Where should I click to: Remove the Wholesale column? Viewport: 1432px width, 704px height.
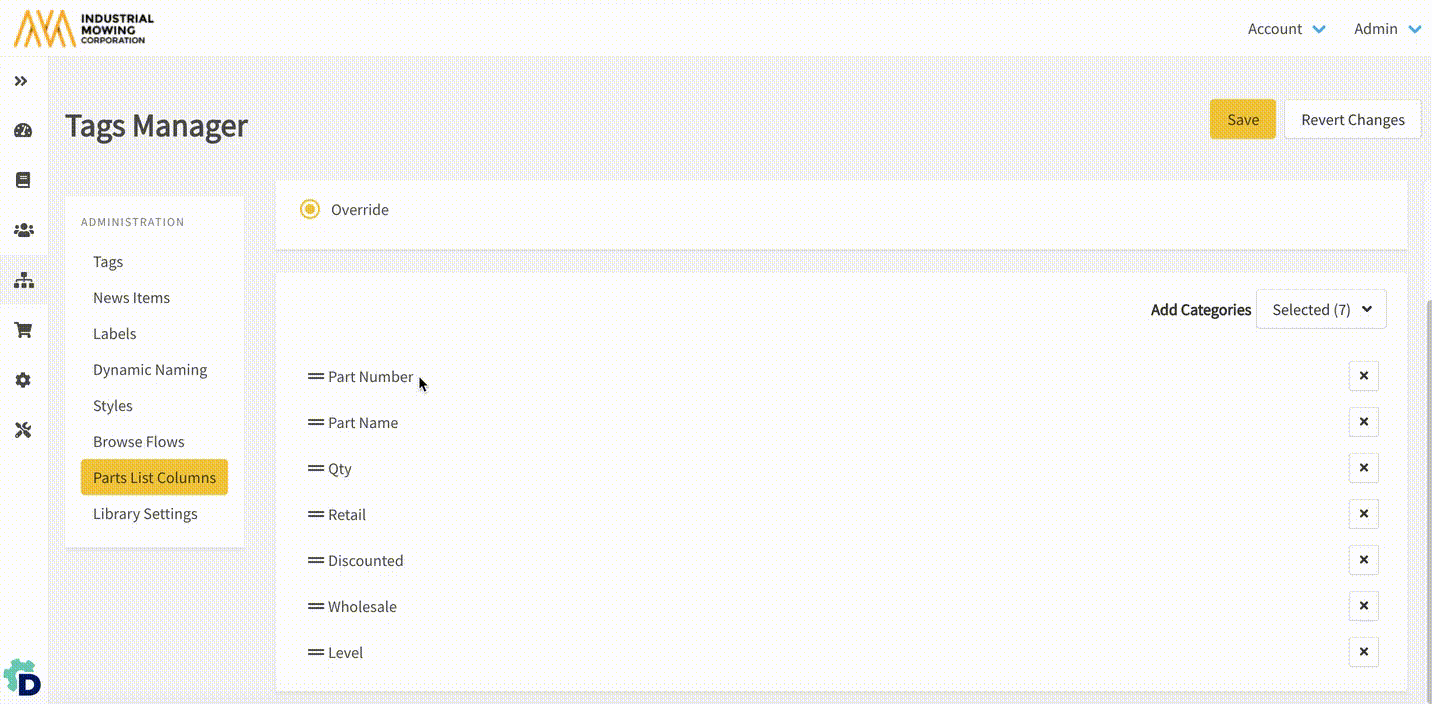coord(1363,606)
